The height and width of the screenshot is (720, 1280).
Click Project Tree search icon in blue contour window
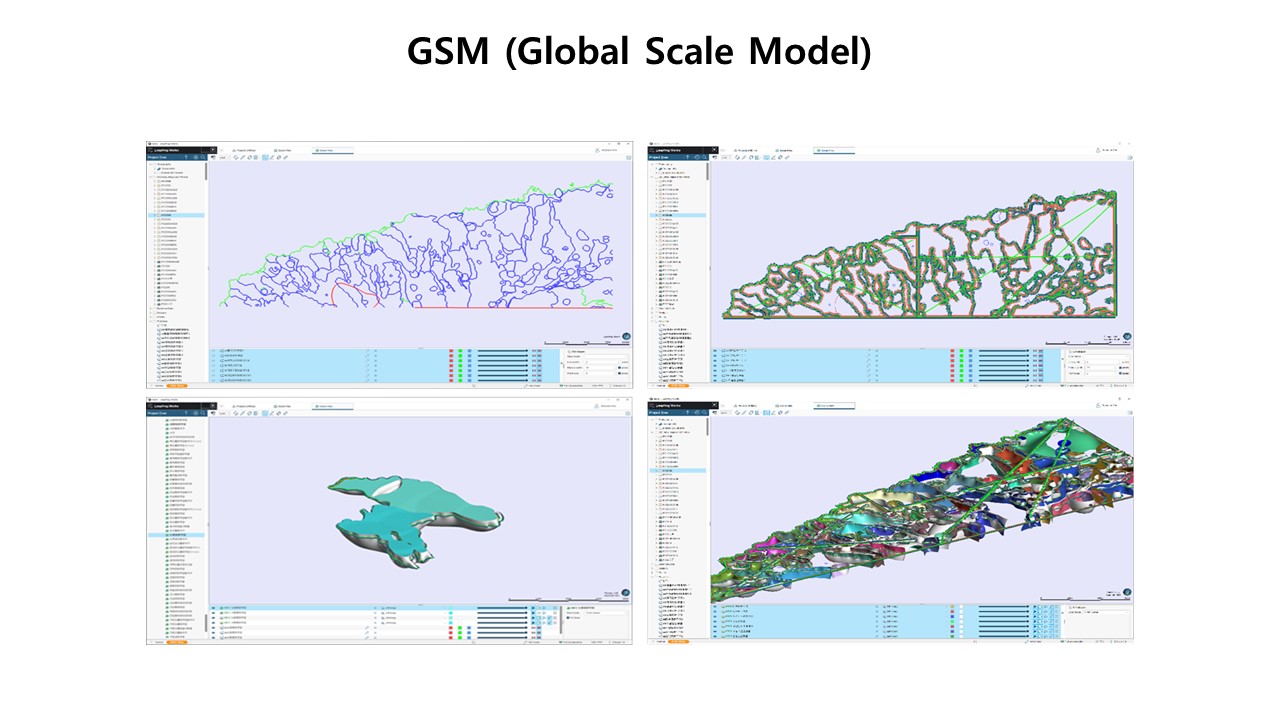pos(203,157)
